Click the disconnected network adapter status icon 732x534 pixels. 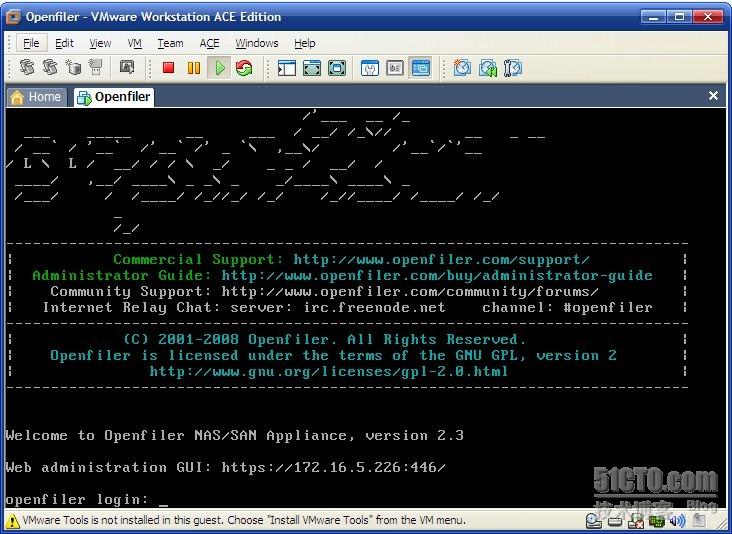coord(636,520)
